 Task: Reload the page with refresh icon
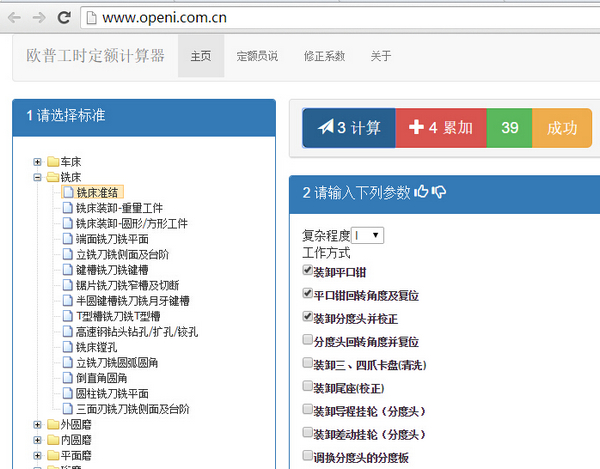64,17
